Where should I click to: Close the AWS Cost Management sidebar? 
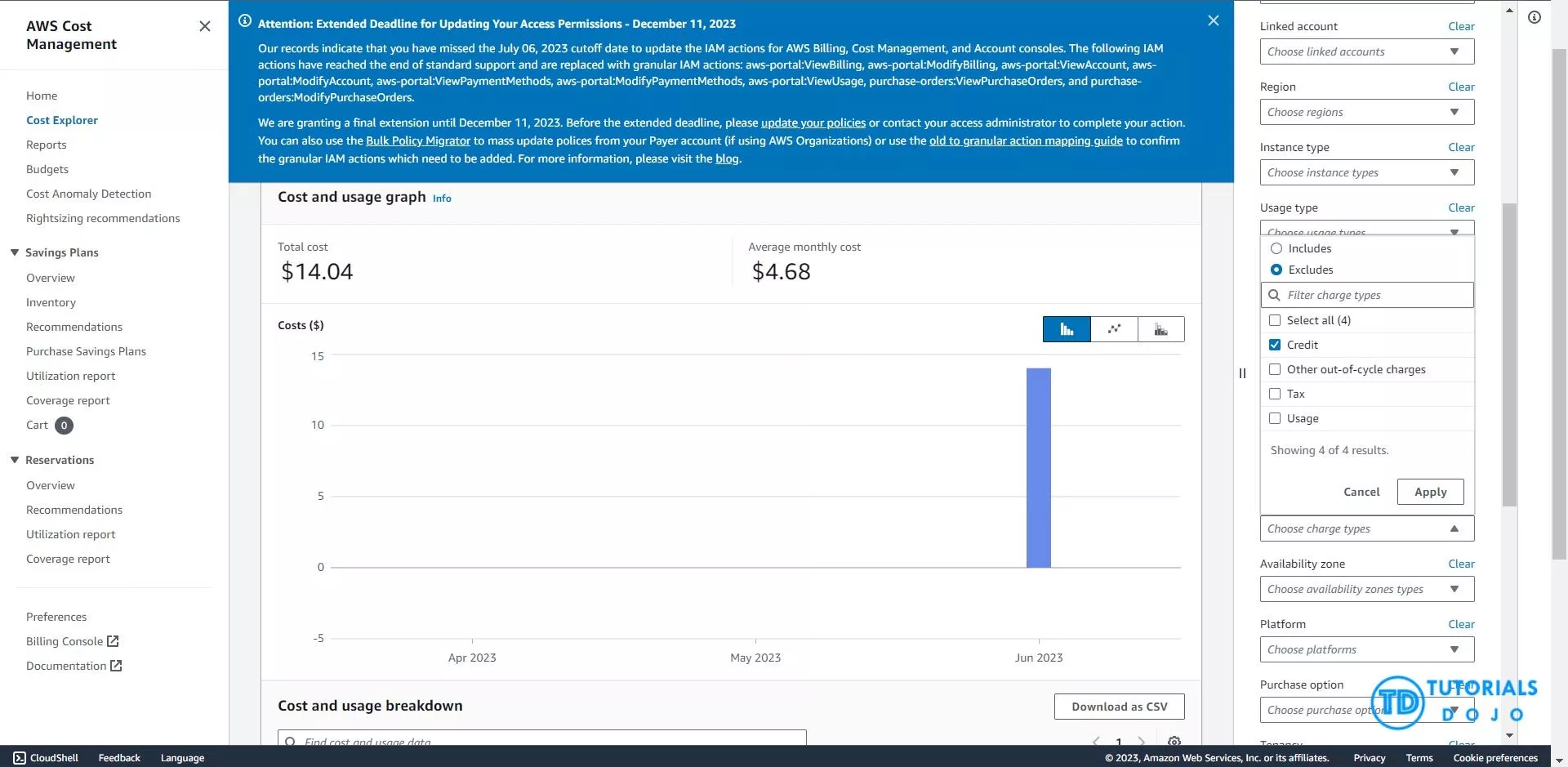(x=205, y=26)
